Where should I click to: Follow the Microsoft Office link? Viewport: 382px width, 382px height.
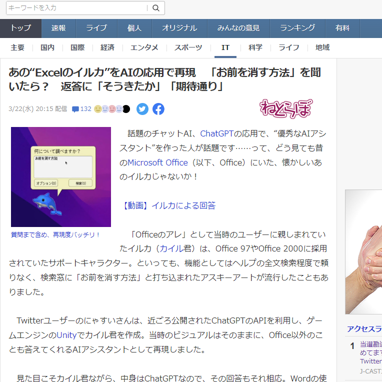pyautogui.click(x=158, y=163)
